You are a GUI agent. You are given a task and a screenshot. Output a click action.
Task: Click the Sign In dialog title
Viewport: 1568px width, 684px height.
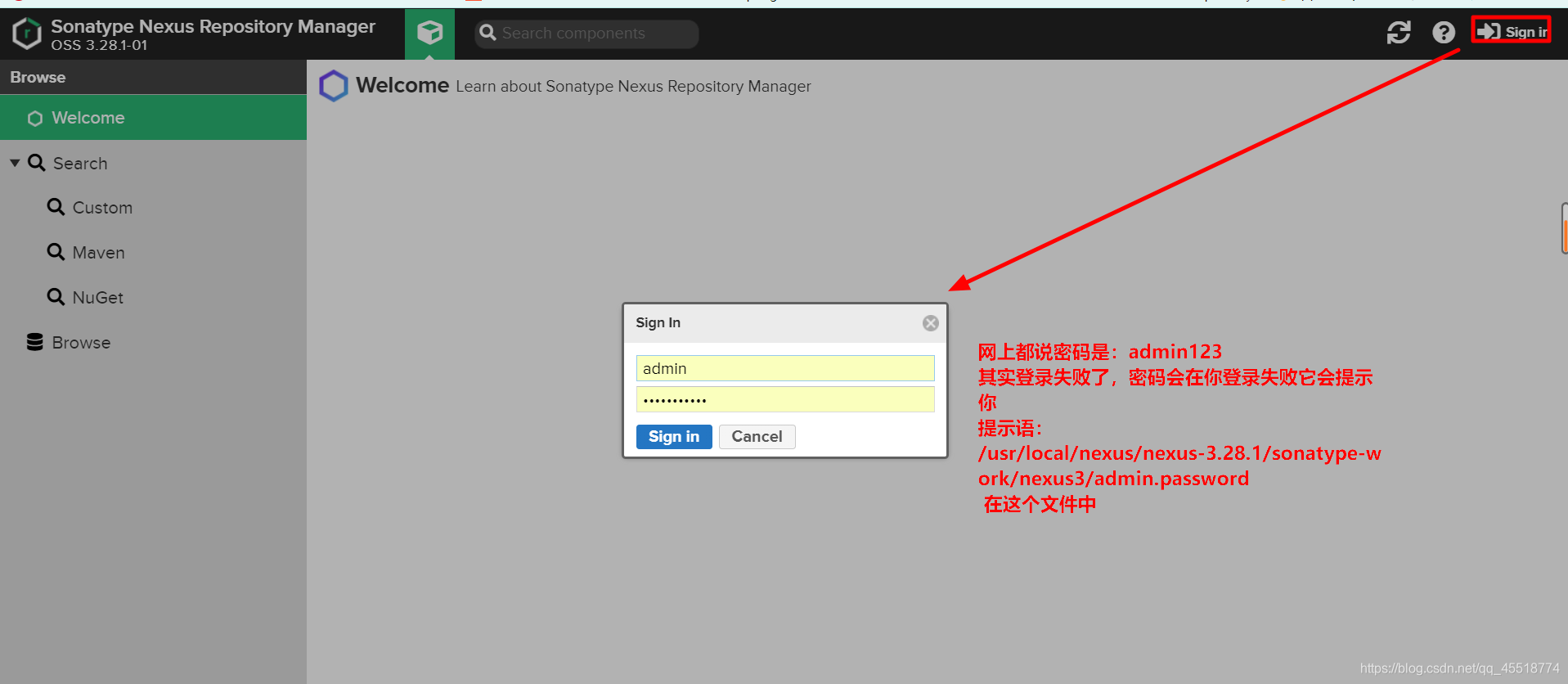tap(658, 323)
